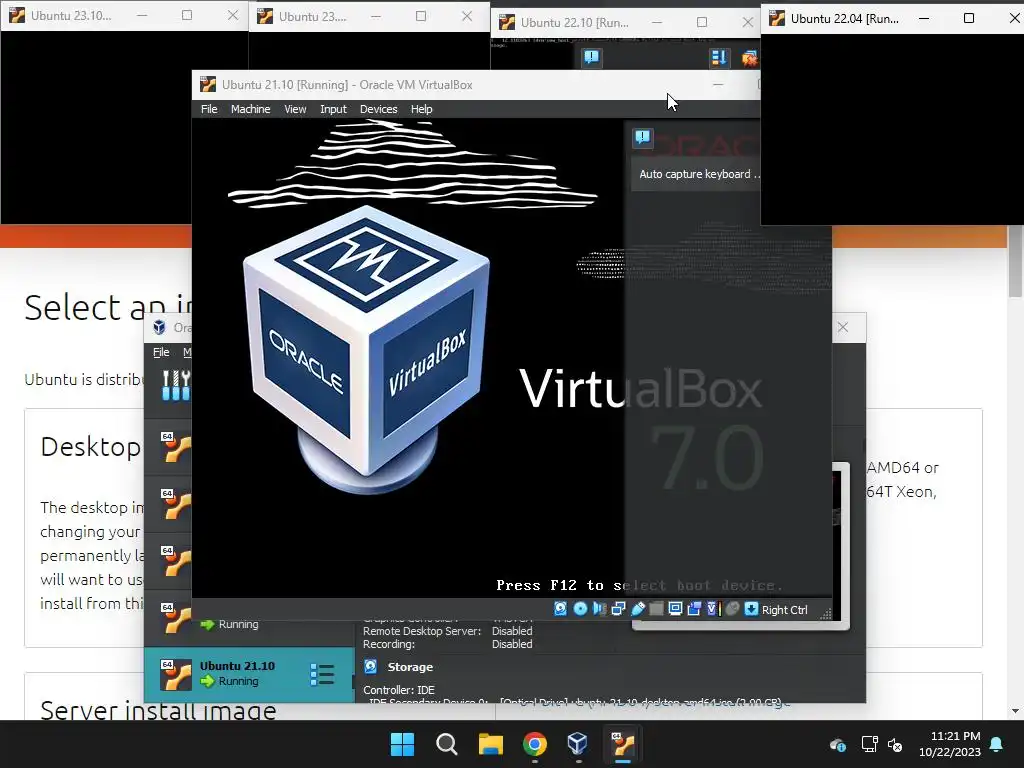
Task: Select the third VM entry in the Manager list
Action: (168, 561)
